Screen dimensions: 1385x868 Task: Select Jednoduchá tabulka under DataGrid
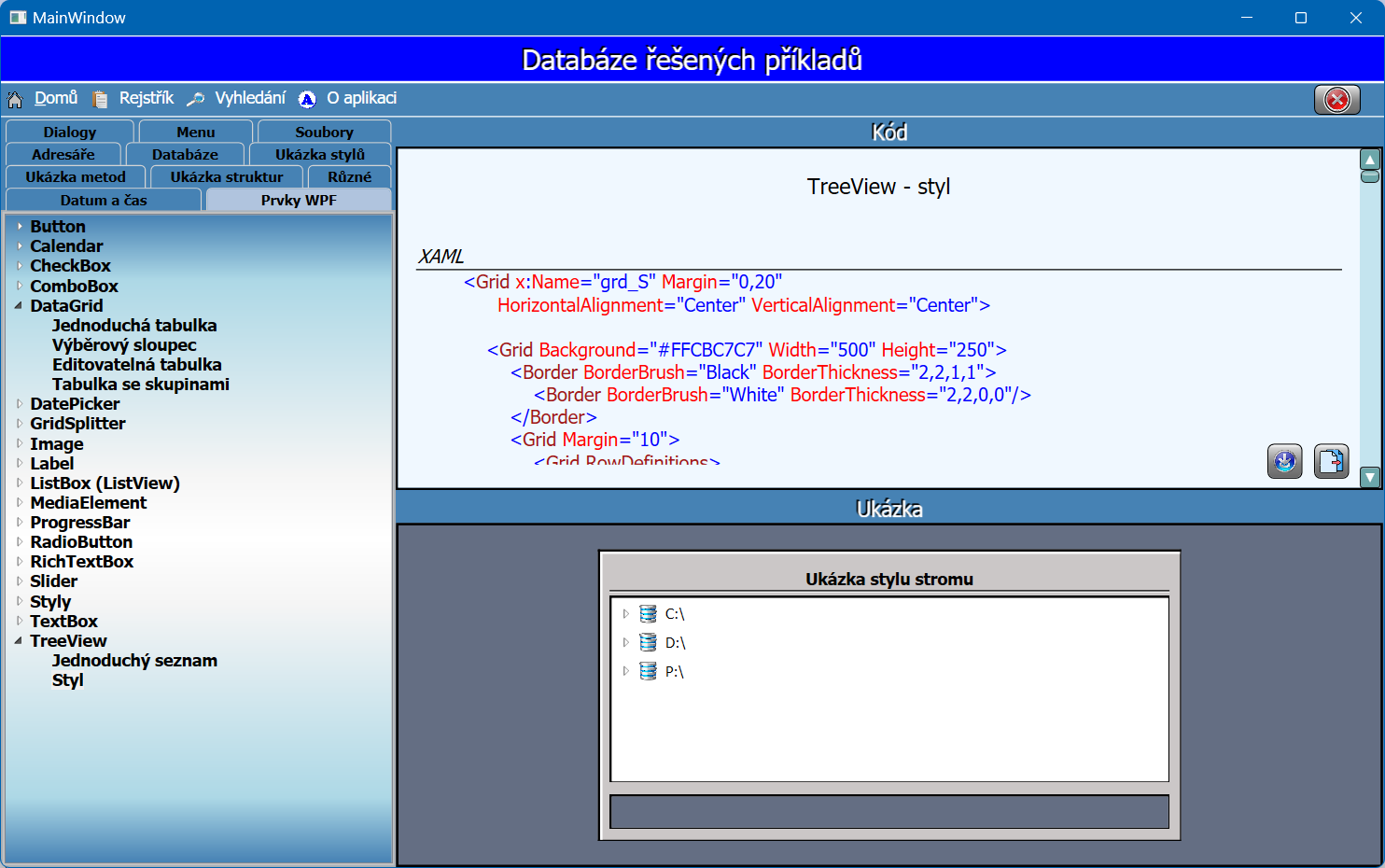click(x=134, y=325)
